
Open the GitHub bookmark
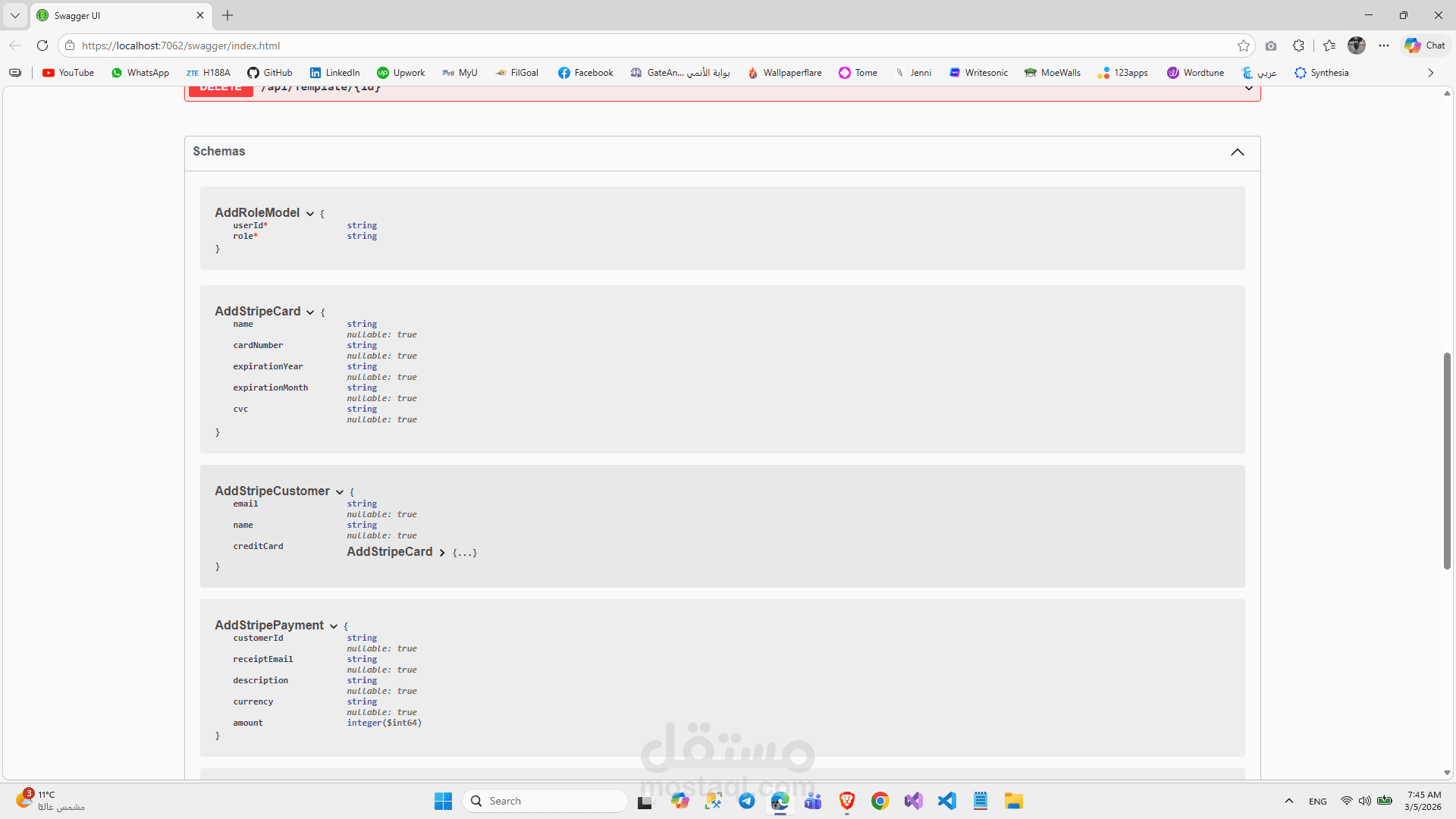pyautogui.click(x=270, y=73)
